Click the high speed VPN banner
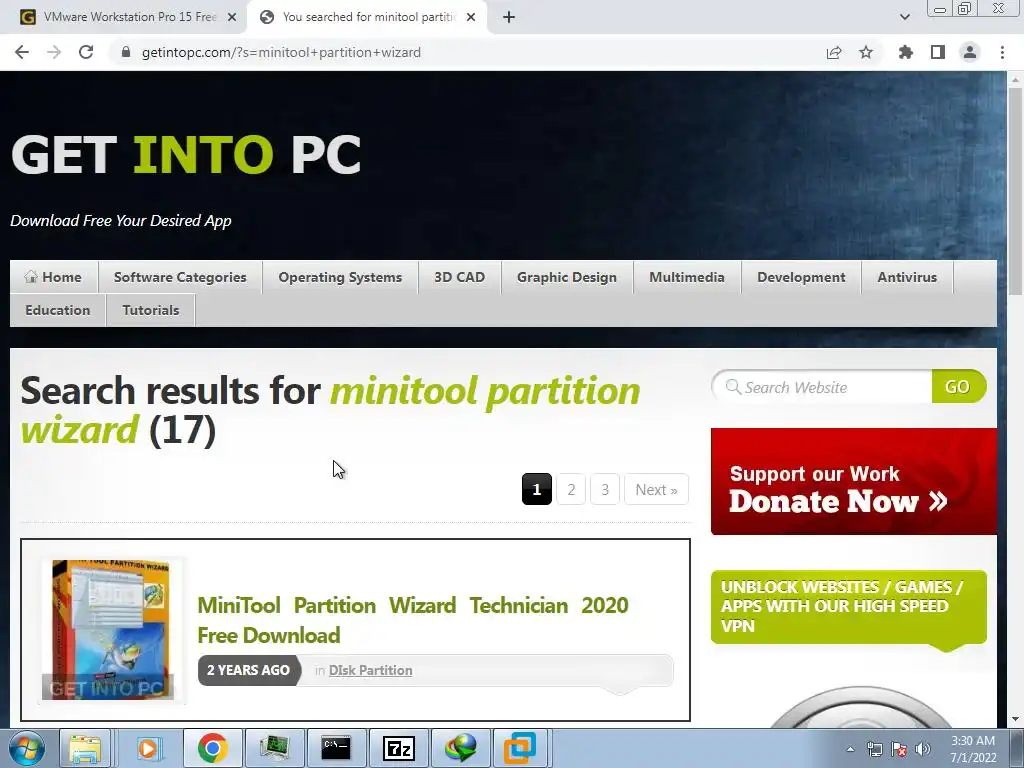1024x768 pixels. tap(848, 607)
